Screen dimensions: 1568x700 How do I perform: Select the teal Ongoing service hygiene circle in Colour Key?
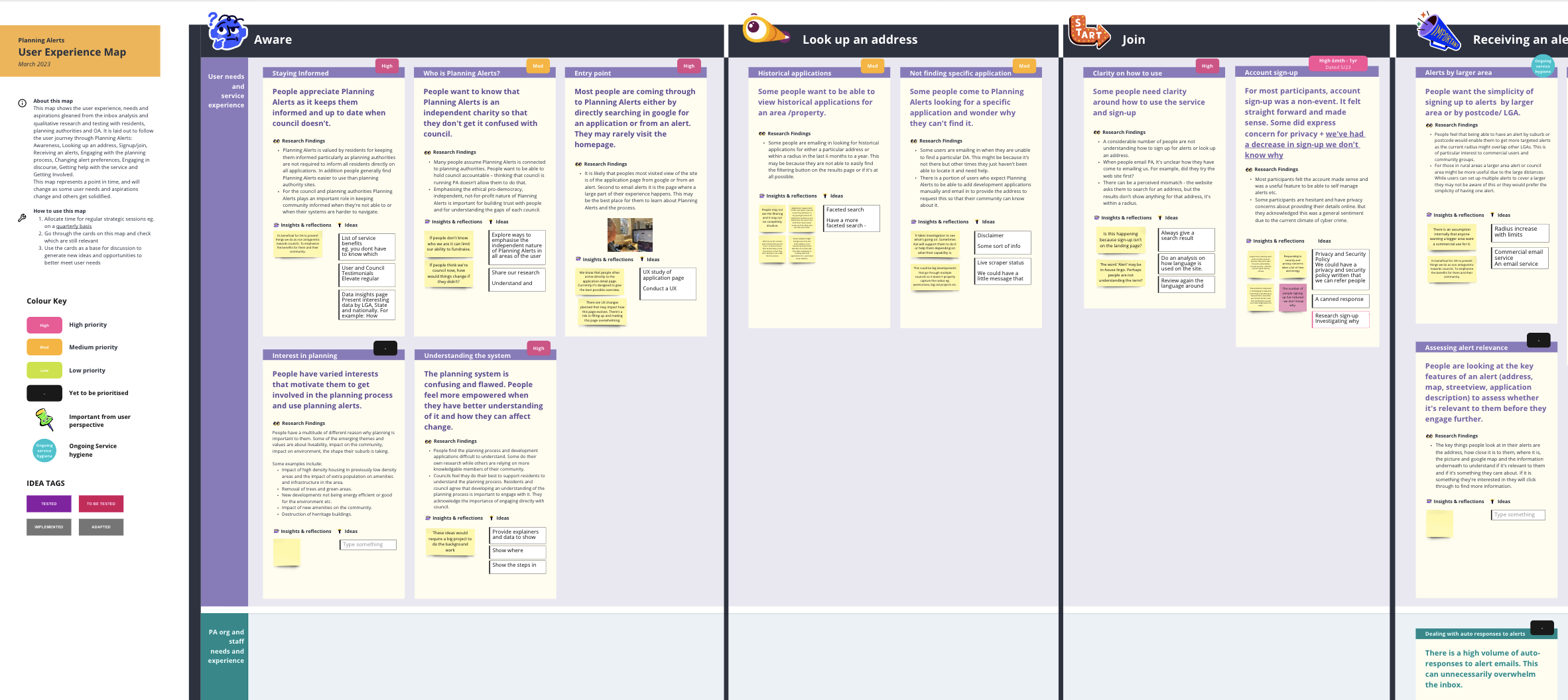tap(44, 450)
